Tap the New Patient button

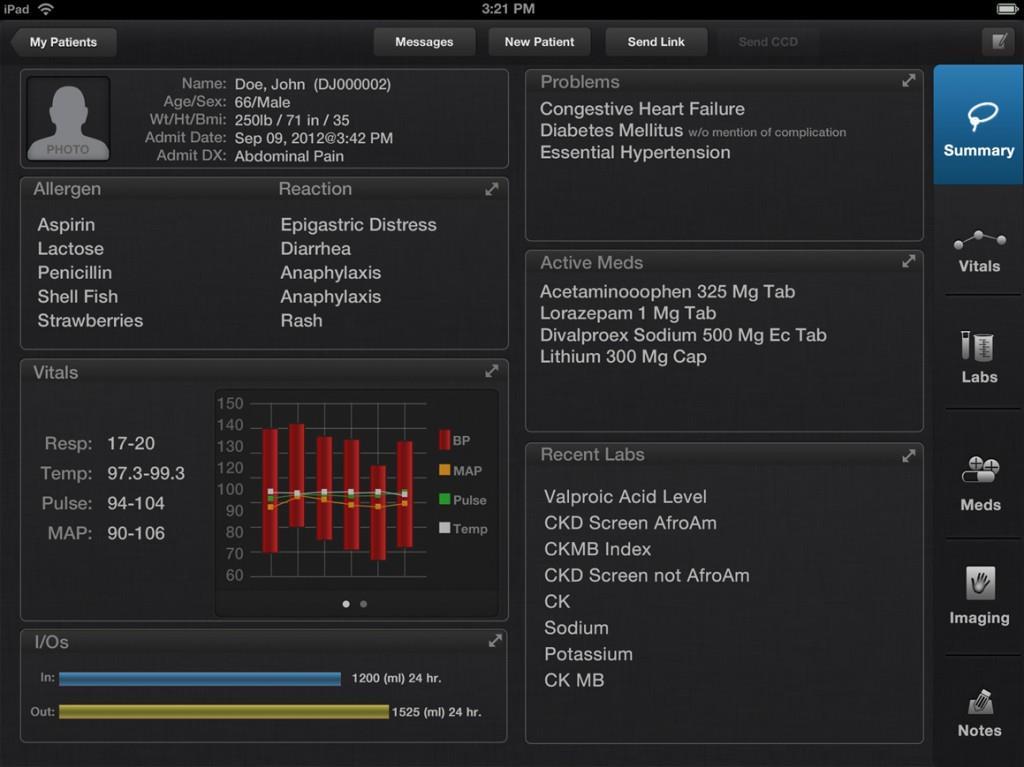(x=539, y=42)
